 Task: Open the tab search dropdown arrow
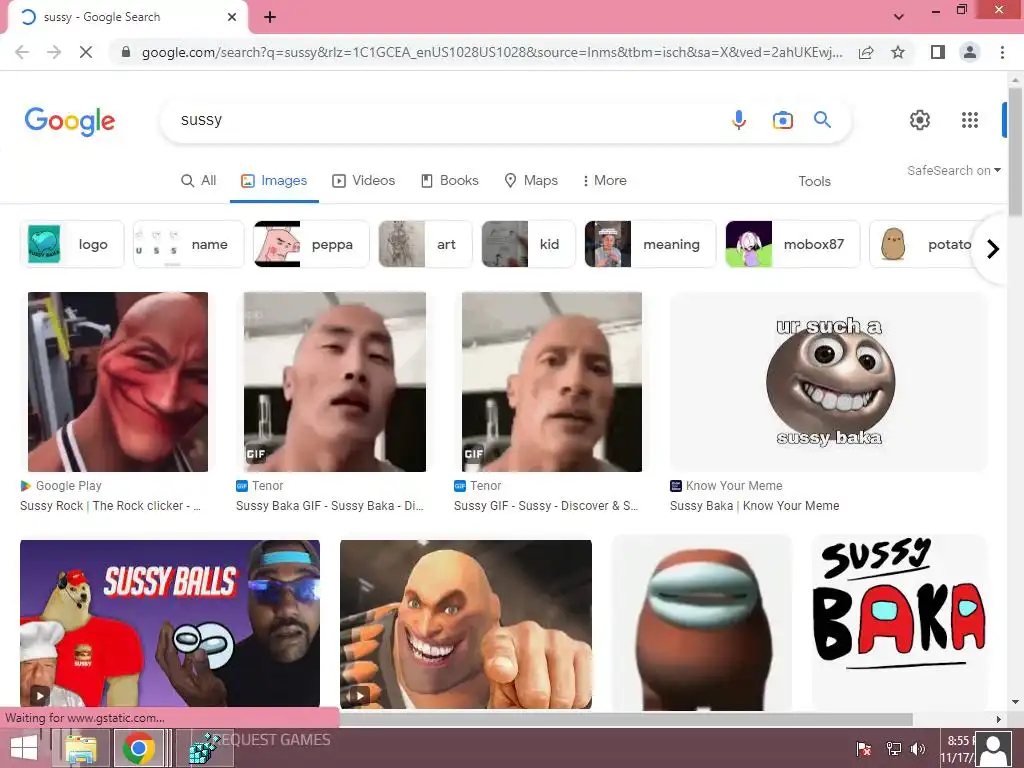click(899, 17)
